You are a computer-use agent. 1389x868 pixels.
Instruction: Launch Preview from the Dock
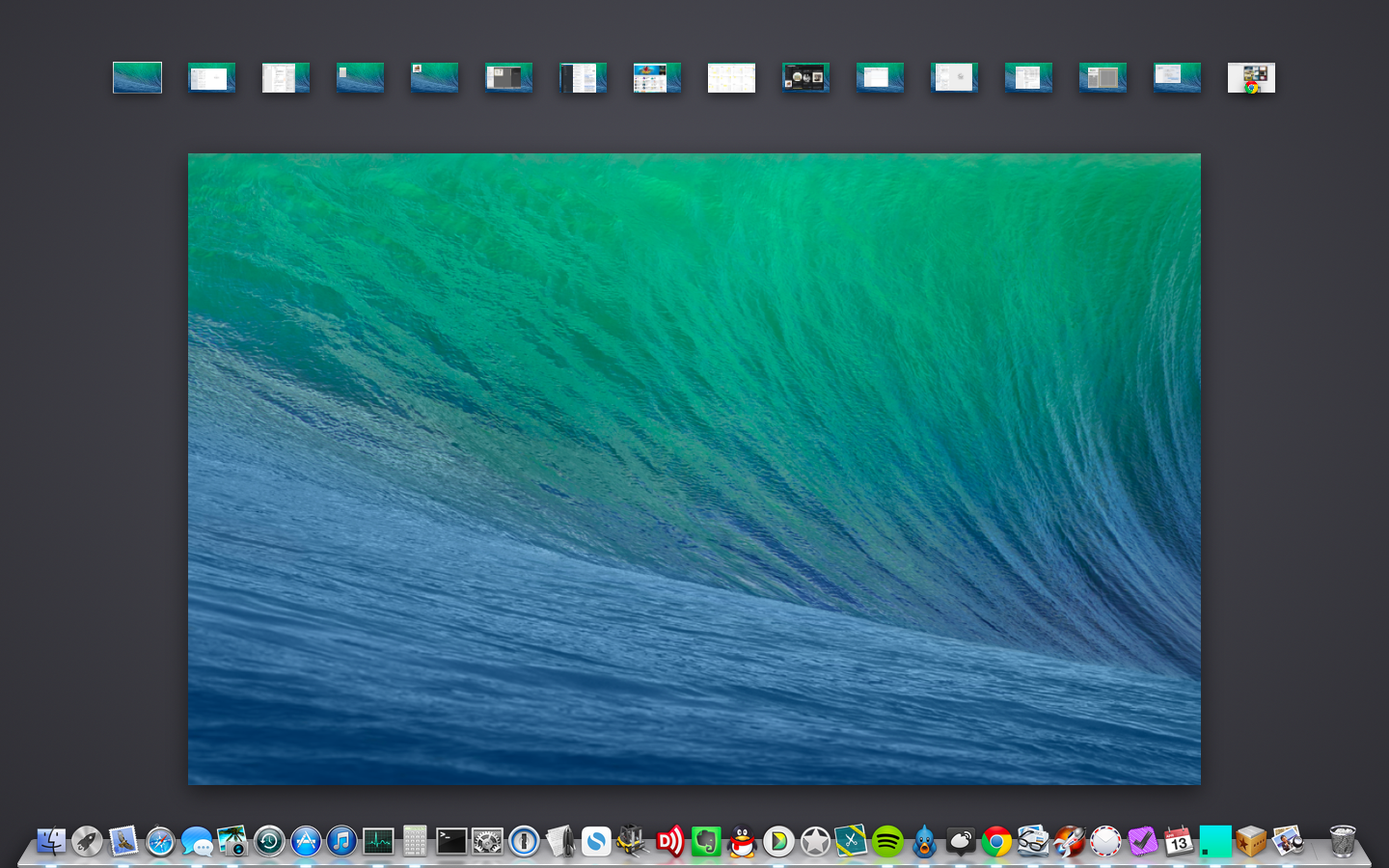click(1288, 841)
